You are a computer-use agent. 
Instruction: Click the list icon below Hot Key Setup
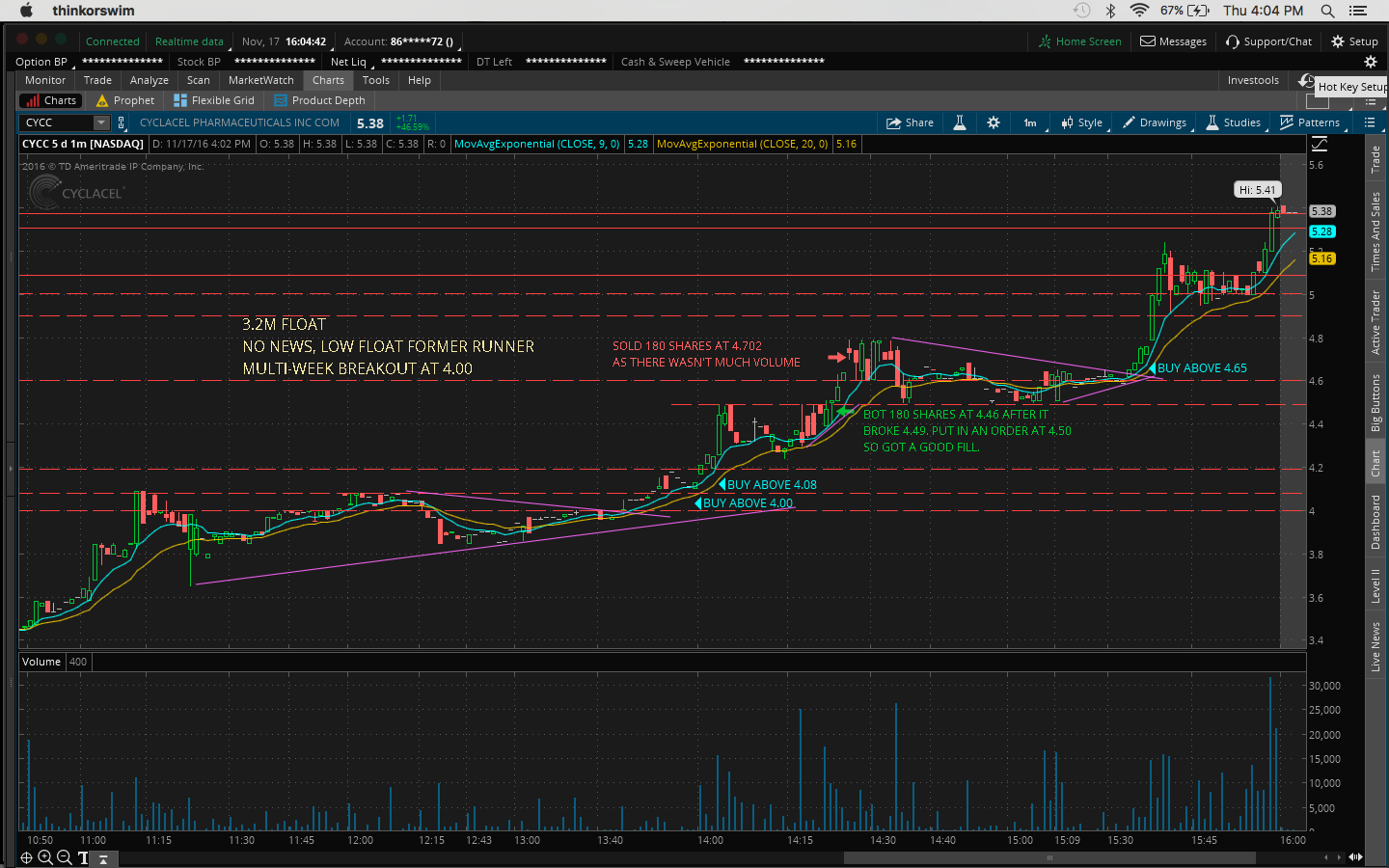(1371, 101)
